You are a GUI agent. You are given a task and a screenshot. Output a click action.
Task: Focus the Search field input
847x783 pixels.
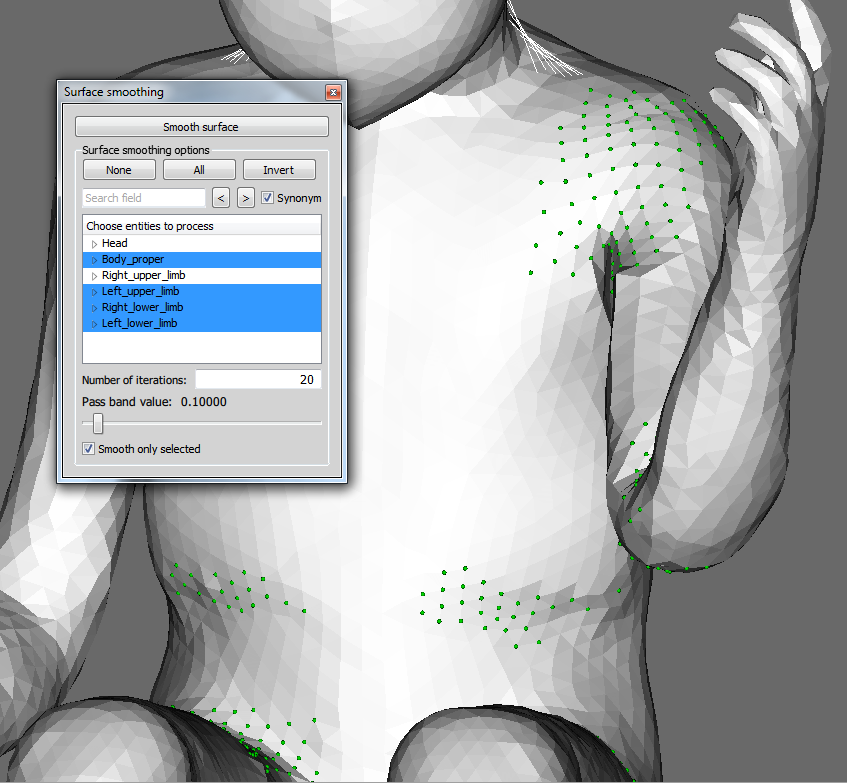[x=144, y=198]
